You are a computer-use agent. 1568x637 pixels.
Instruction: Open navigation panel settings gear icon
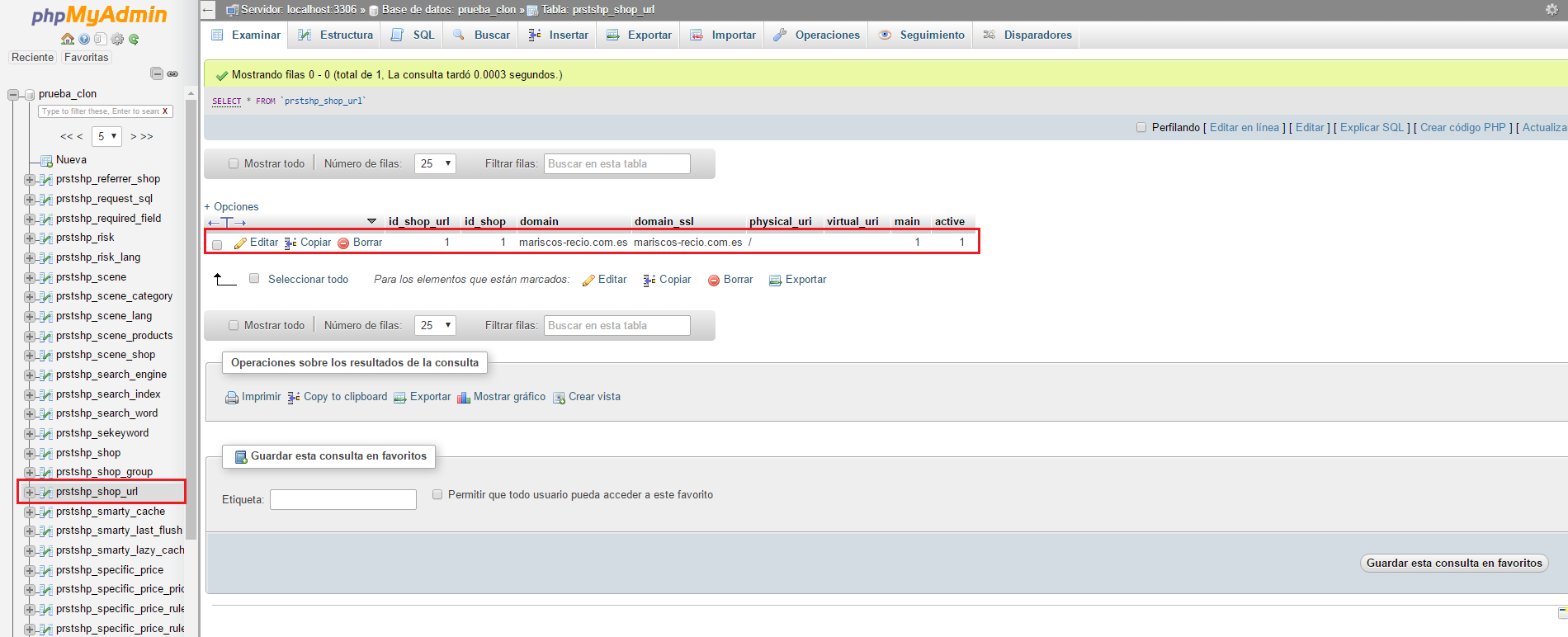pyautogui.click(x=117, y=39)
